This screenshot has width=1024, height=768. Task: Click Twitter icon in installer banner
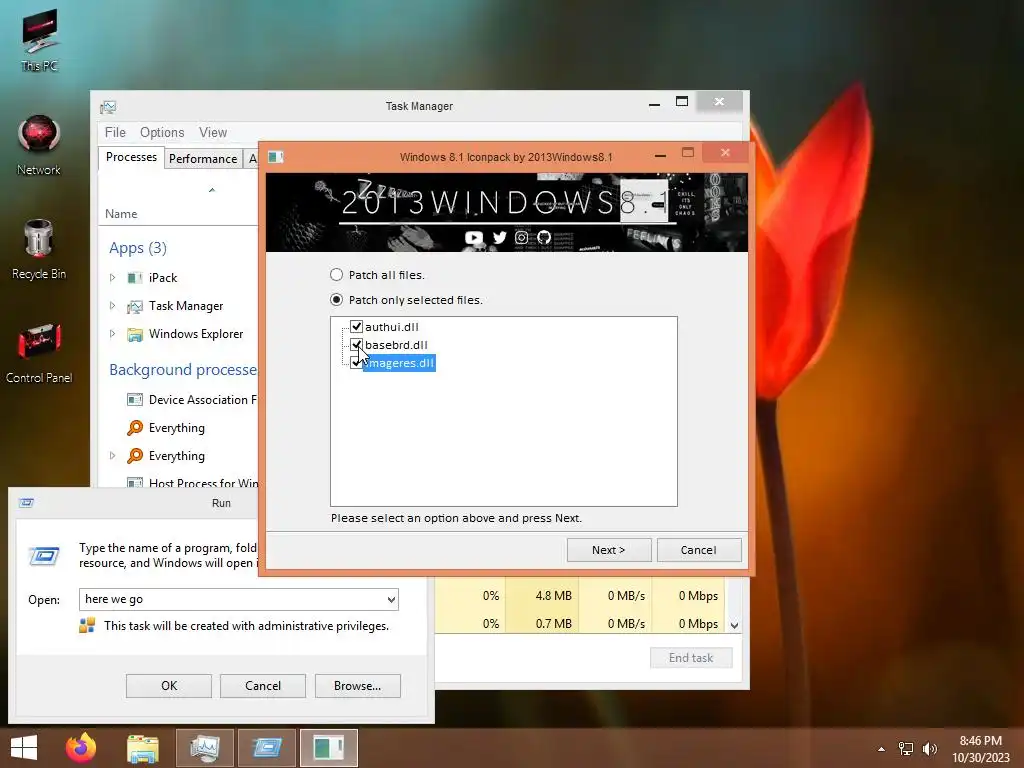coord(500,238)
